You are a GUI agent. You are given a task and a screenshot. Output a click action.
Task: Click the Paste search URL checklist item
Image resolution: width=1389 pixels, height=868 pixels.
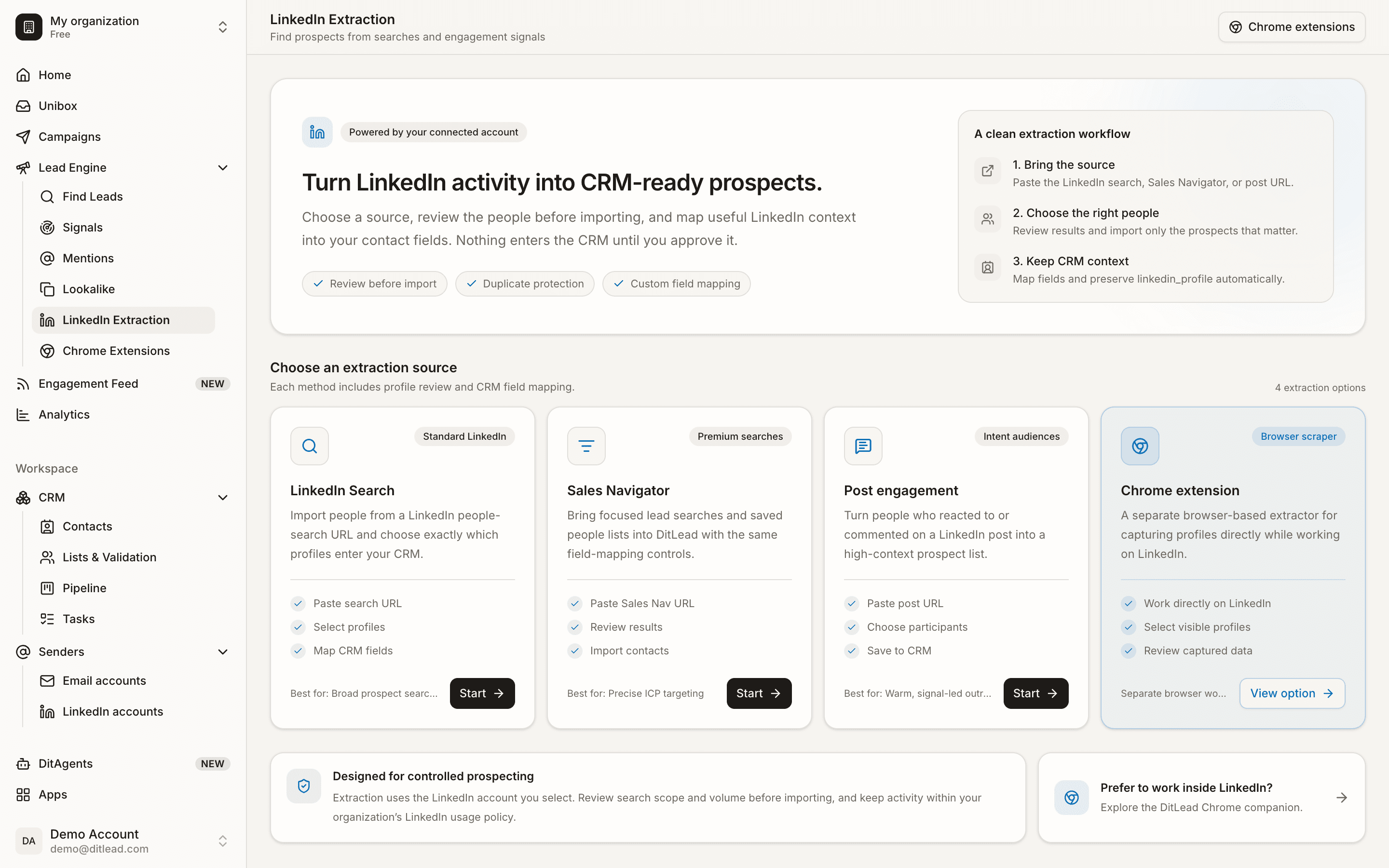tap(346, 603)
